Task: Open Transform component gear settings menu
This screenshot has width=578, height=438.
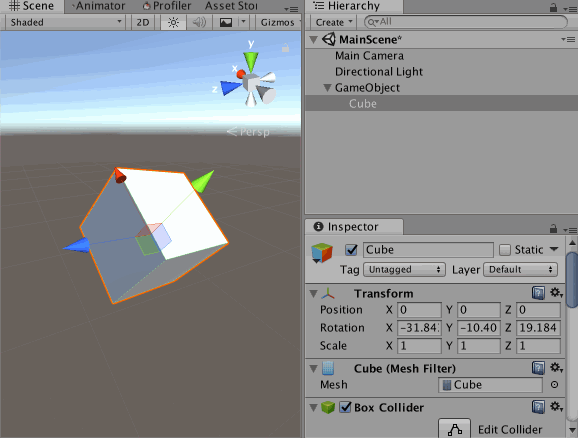Action: (x=556, y=293)
